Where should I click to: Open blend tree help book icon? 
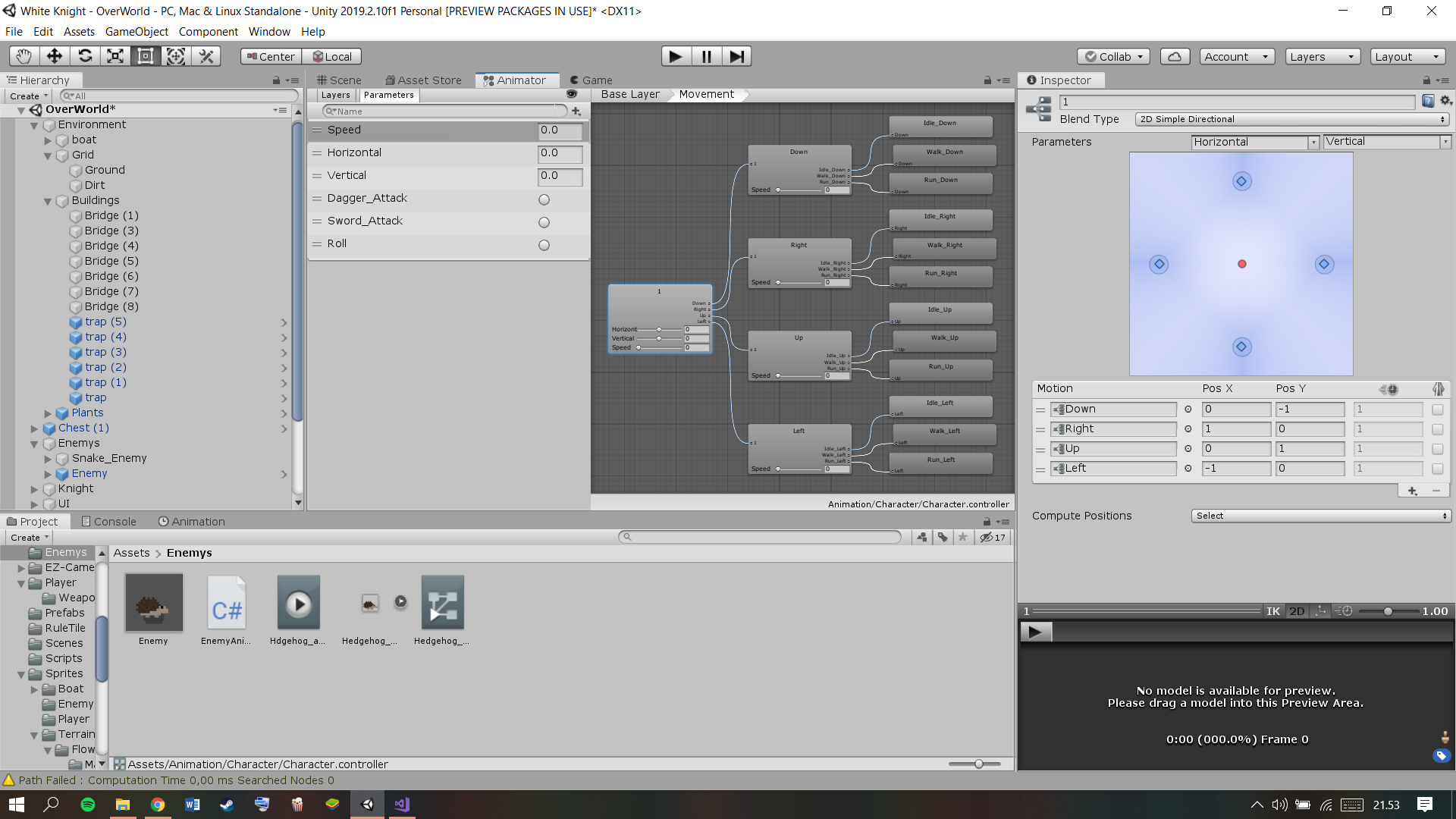coord(1428,101)
